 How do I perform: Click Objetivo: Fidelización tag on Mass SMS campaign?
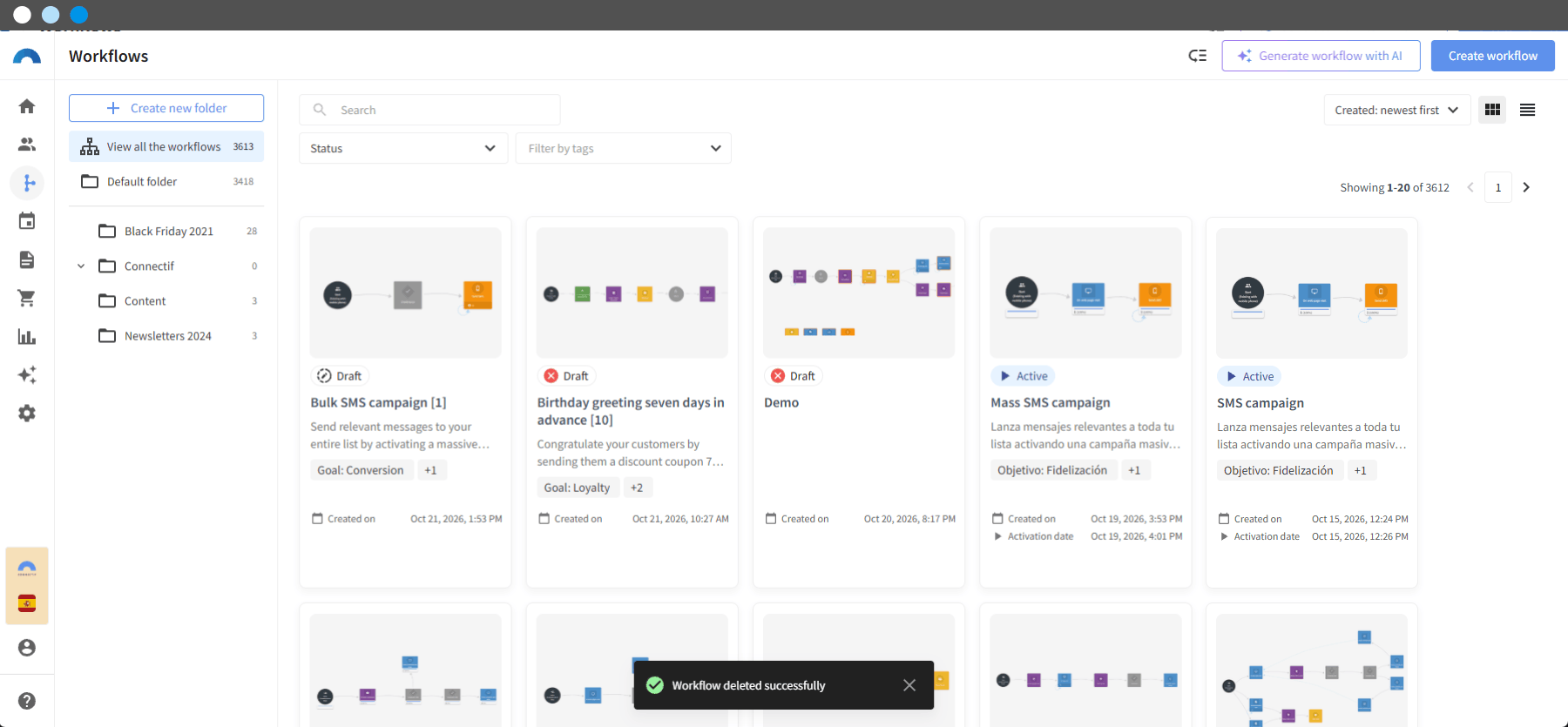click(x=1052, y=470)
